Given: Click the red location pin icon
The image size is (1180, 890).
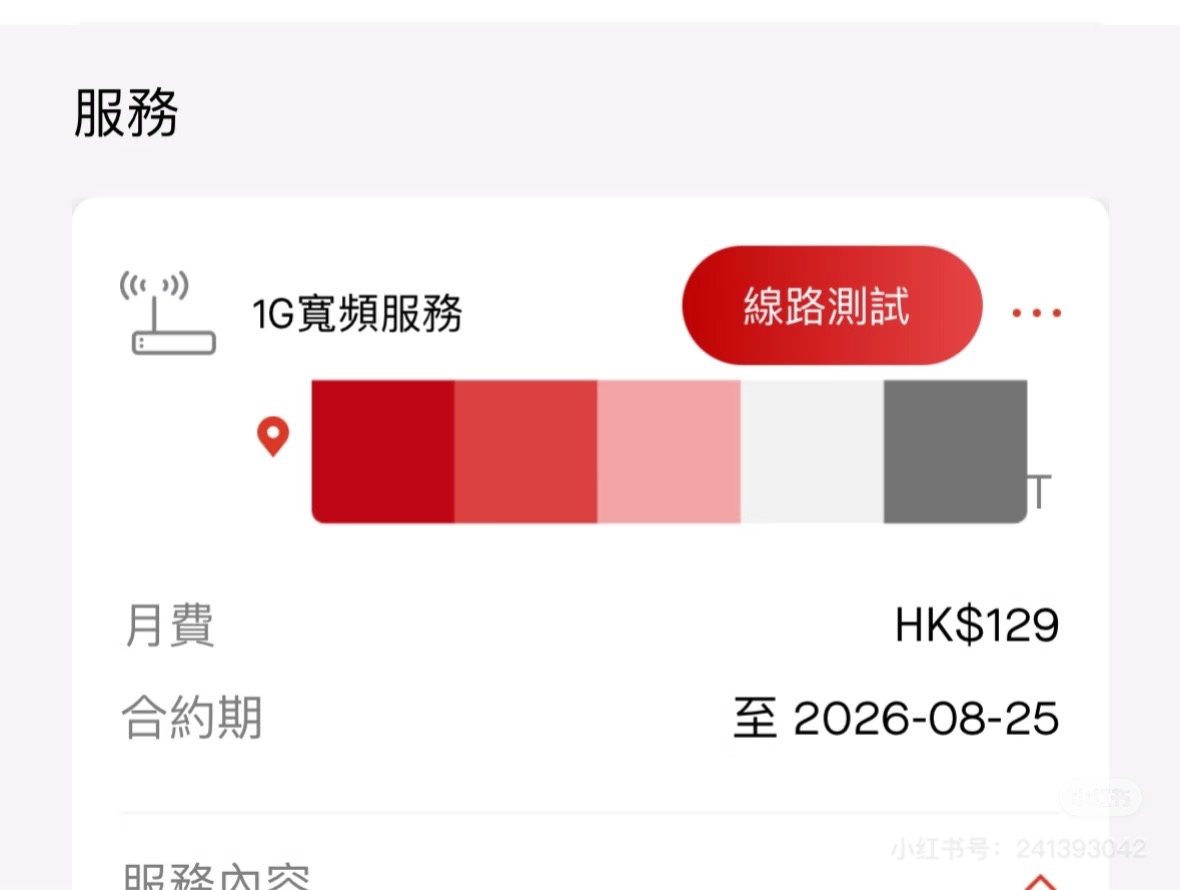Looking at the screenshot, I should [271, 436].
